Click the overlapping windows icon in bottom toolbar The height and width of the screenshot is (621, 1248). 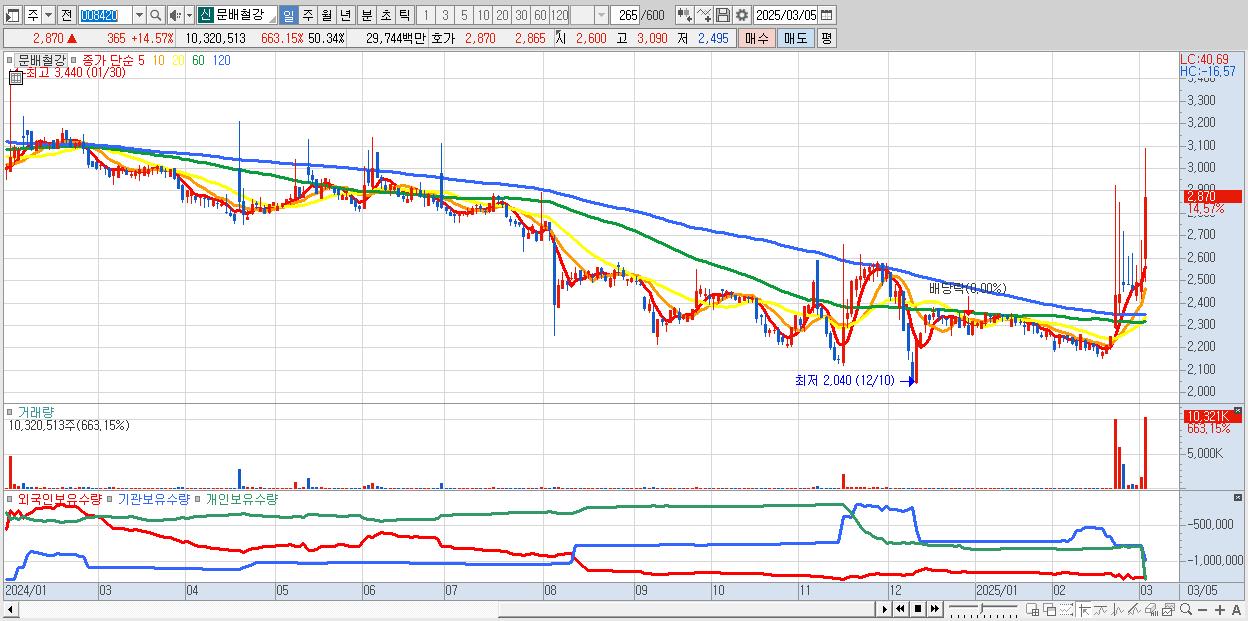pos(1050,610)
